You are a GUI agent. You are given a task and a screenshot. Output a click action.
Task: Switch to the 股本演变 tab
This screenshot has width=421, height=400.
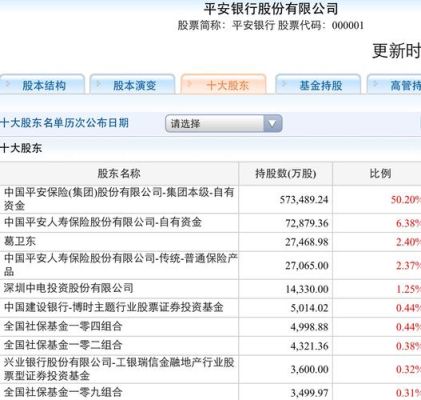[132, 85]
